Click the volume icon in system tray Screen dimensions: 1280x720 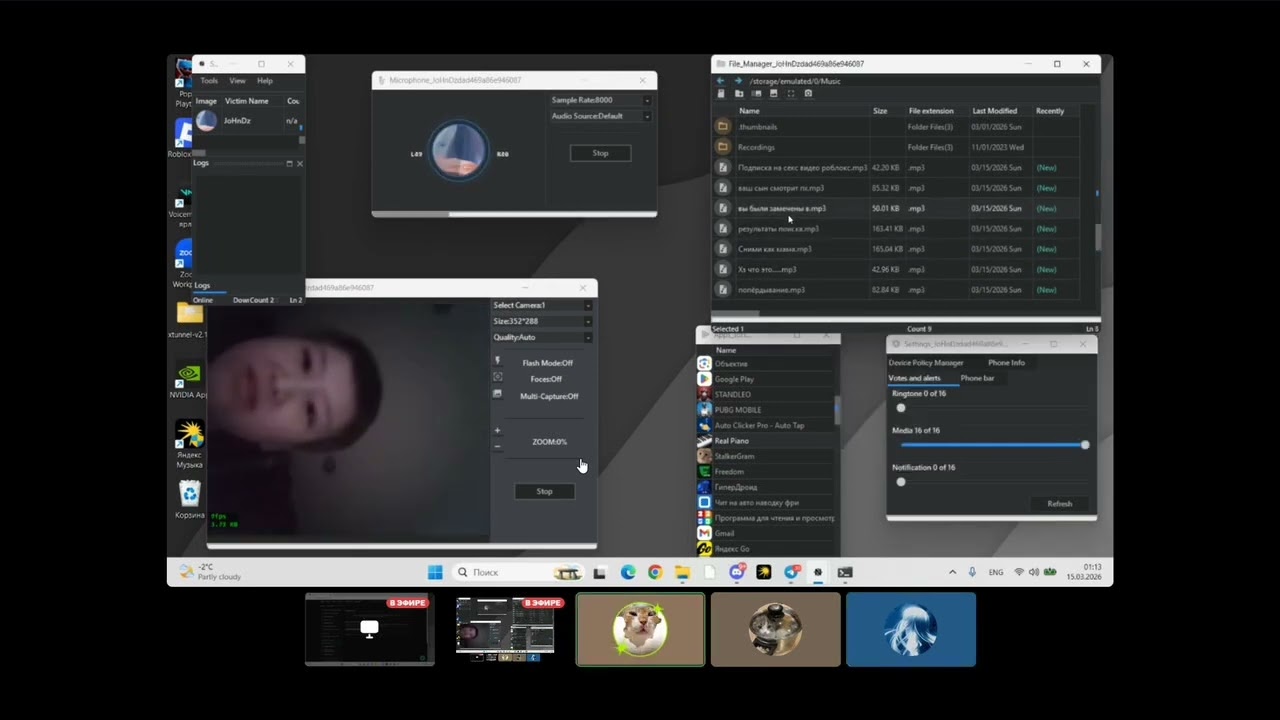pyautogui.click(x=1034, y=572)
